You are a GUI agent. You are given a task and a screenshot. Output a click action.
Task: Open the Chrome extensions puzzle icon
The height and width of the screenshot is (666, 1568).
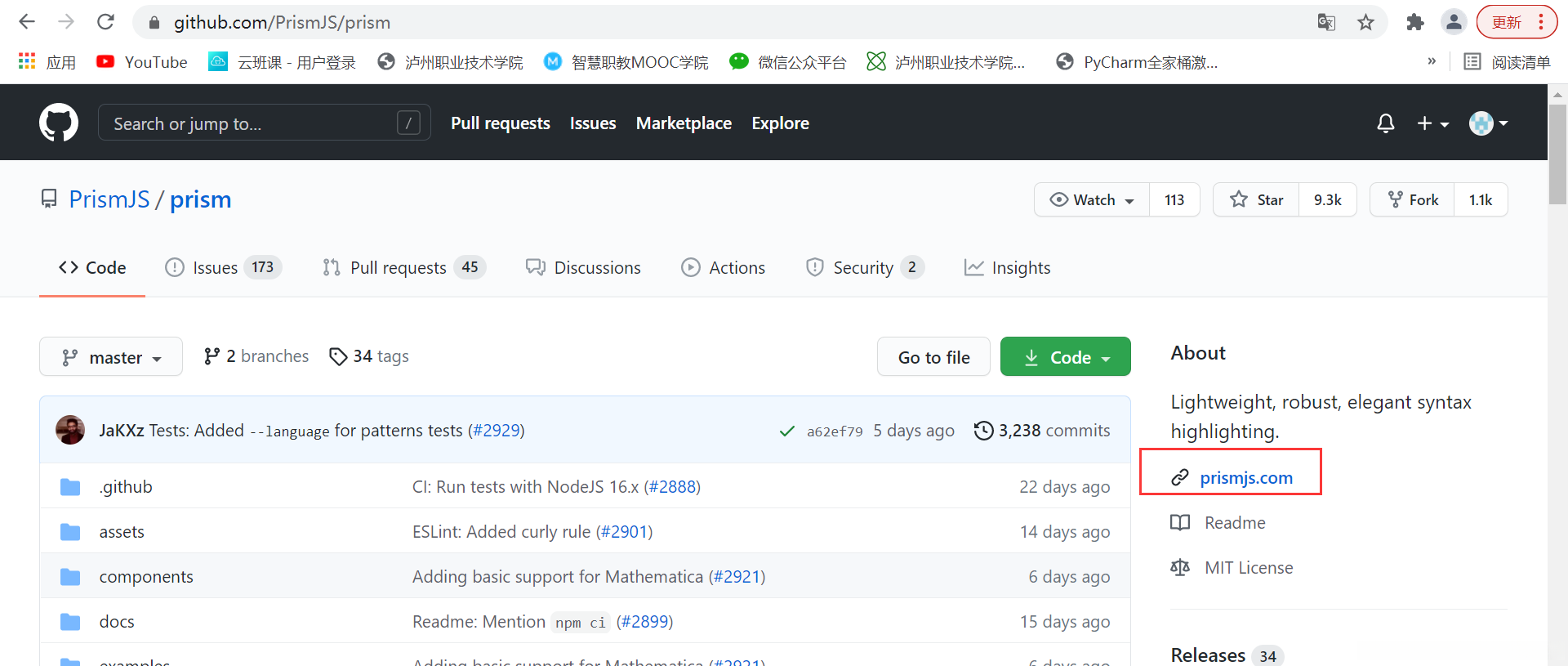[x=1414, y=22]
